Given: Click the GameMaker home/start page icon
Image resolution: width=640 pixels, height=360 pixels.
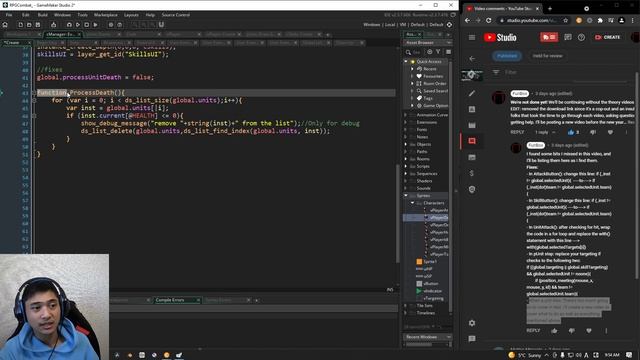Looking at the screenshot, I should [x=5, y=25].
